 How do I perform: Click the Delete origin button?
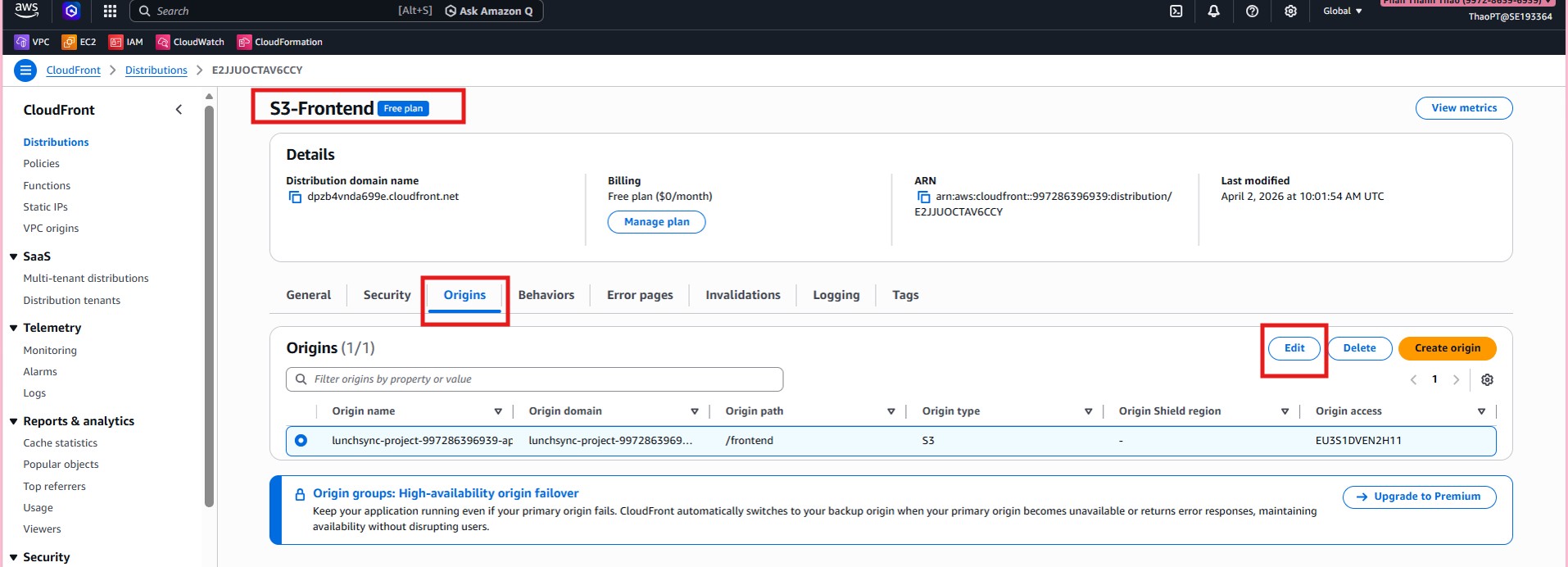click(1360, 348)
